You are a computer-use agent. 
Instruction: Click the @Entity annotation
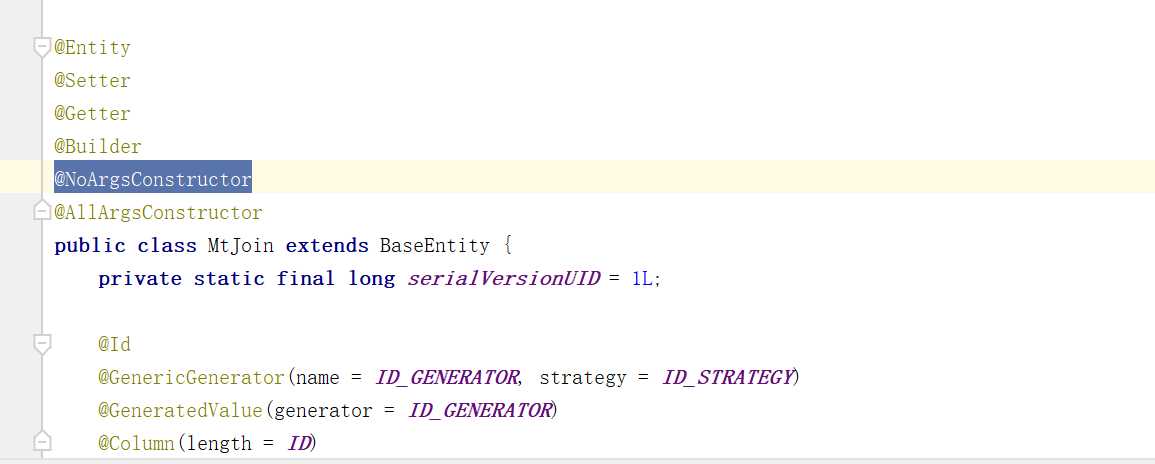click(x=92, y=48)
